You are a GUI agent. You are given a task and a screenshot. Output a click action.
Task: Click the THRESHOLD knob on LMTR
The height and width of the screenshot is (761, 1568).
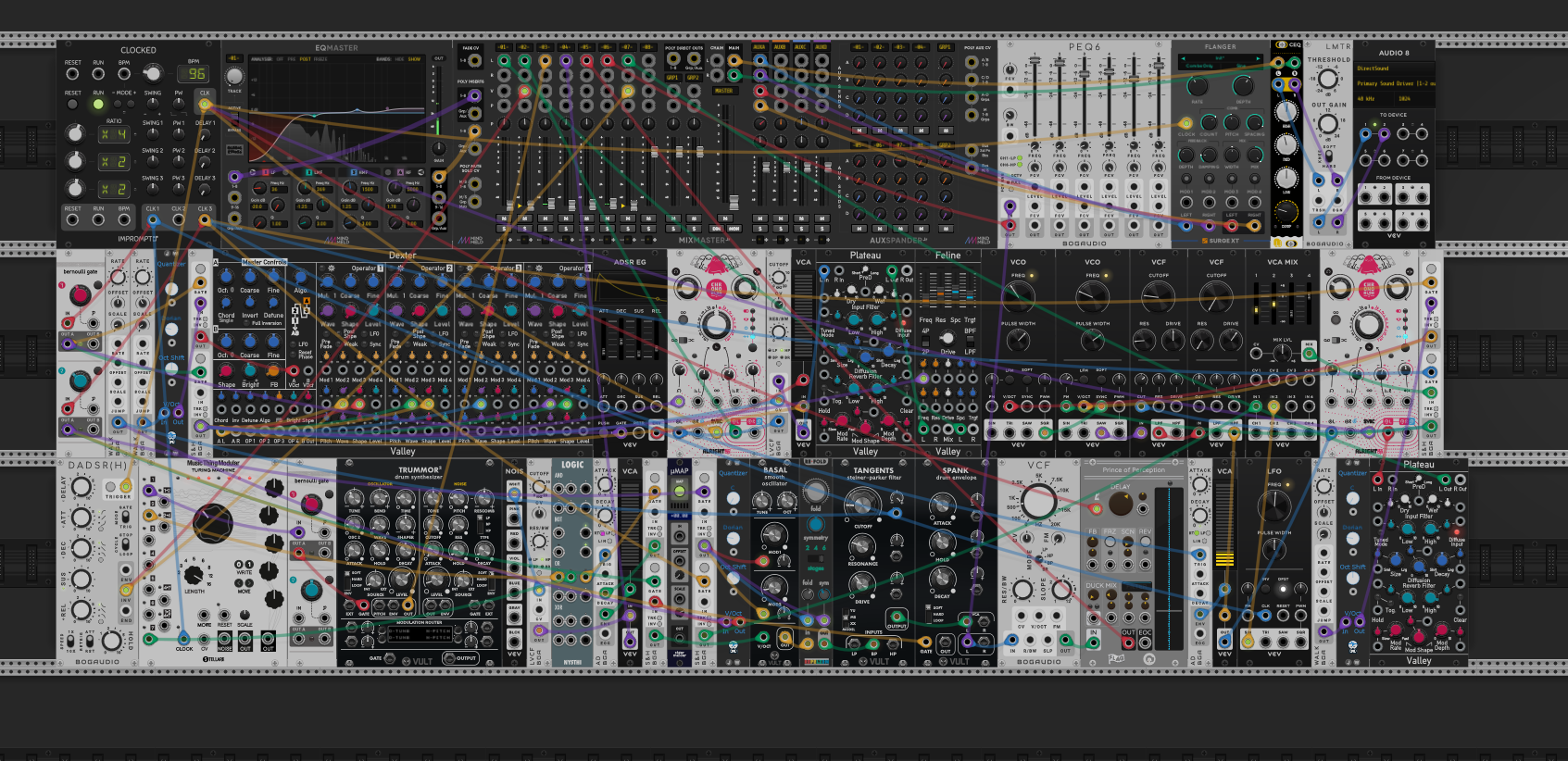[x=1328, y=80]
